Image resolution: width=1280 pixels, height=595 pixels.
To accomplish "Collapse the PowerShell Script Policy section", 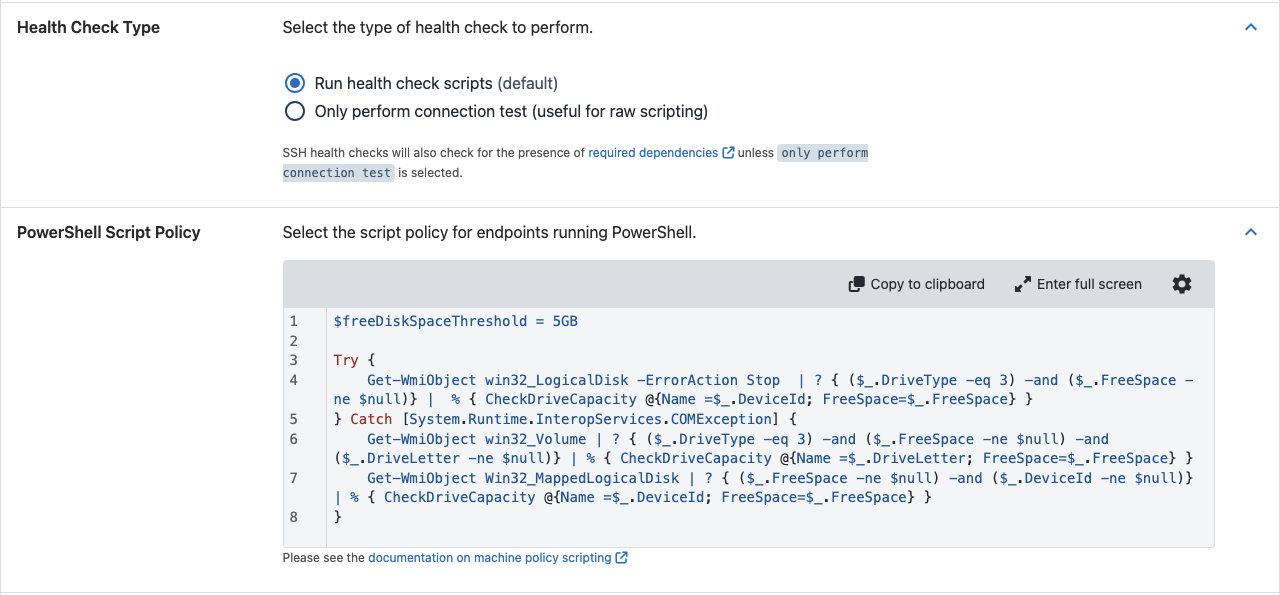I will point(1250,232).
